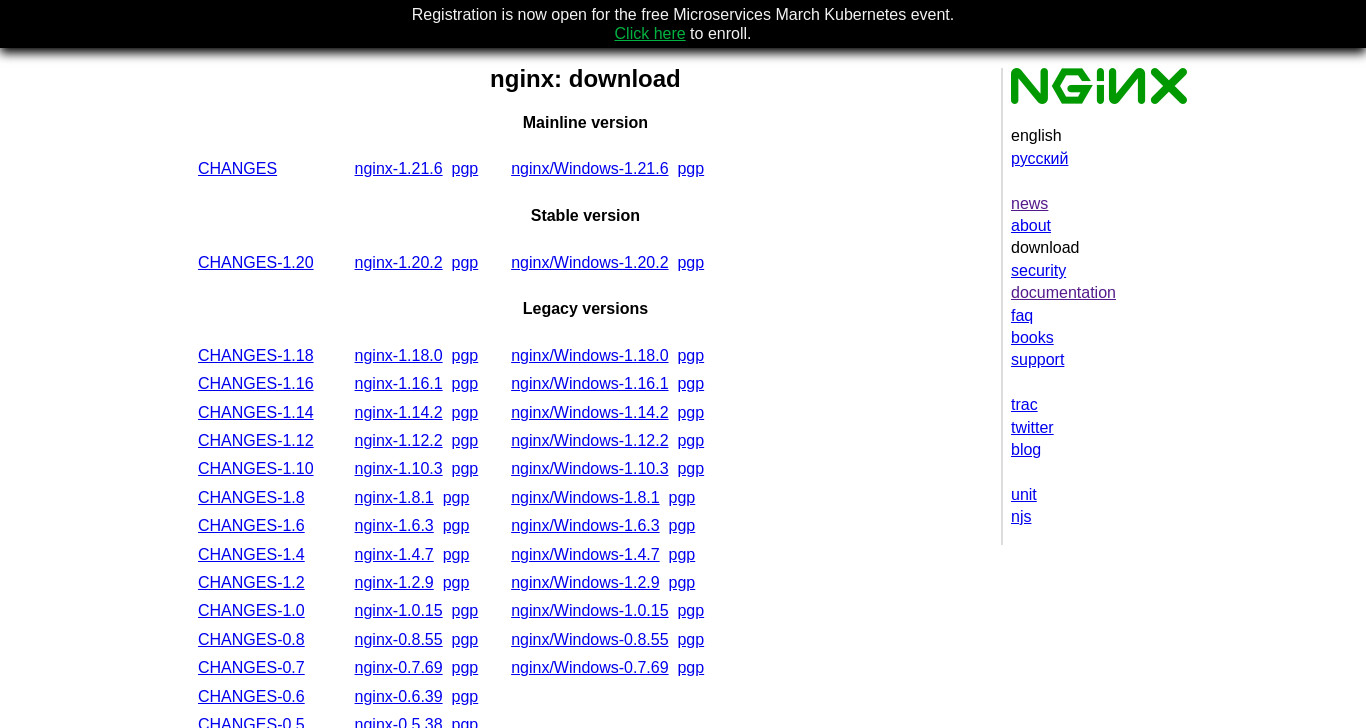Open pgp signature for nginx-1.20.2
Viewport: 1366px width, 728px height.
[465, 263]
